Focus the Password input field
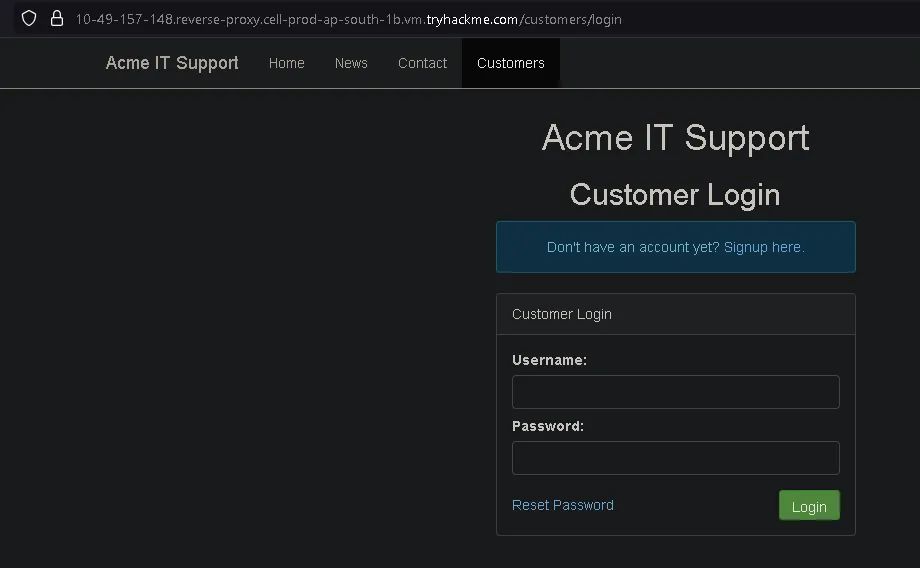 point(675,458)
